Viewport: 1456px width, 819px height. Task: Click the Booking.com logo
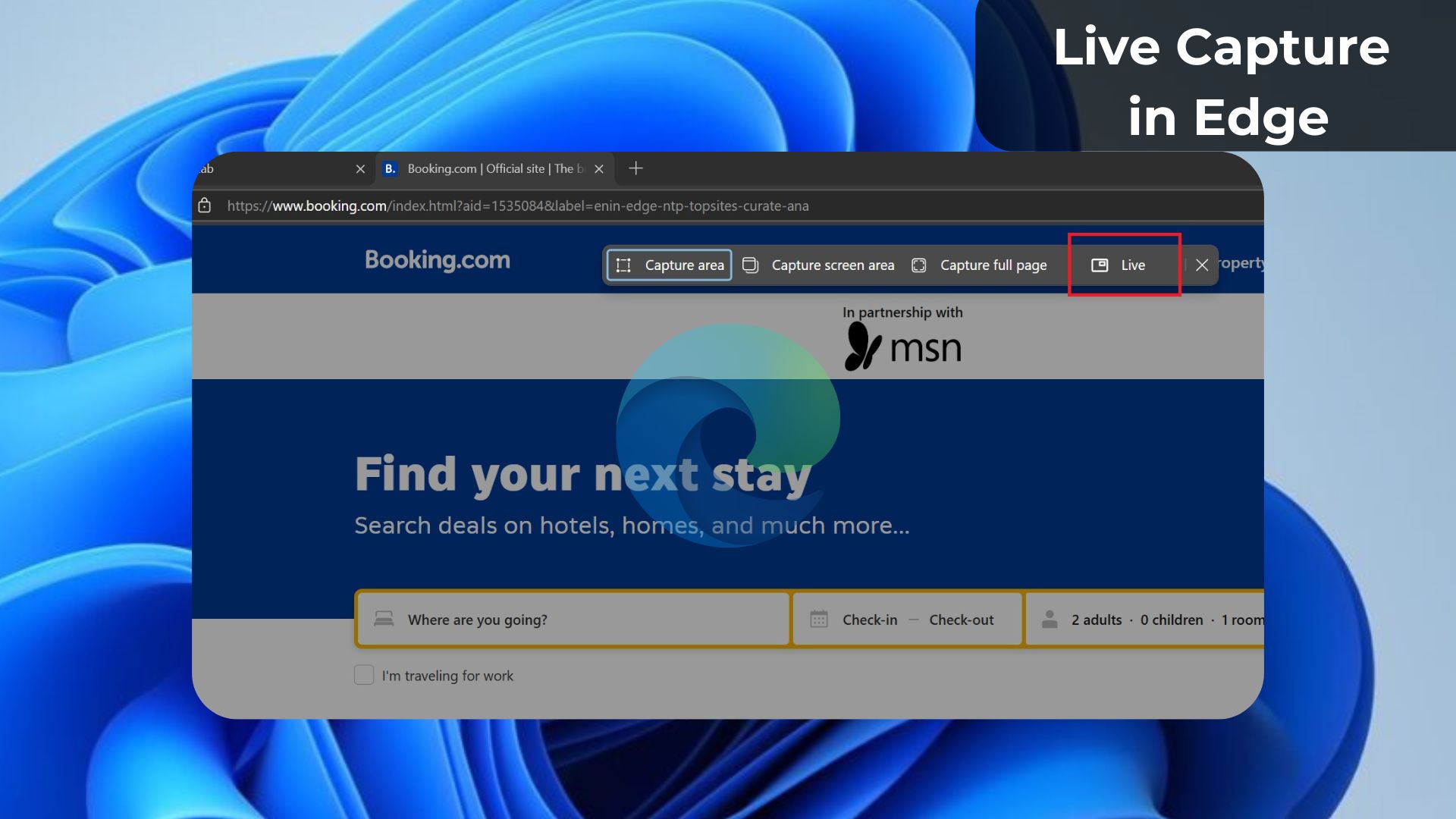pyautogui.click(x=438, y=260)
